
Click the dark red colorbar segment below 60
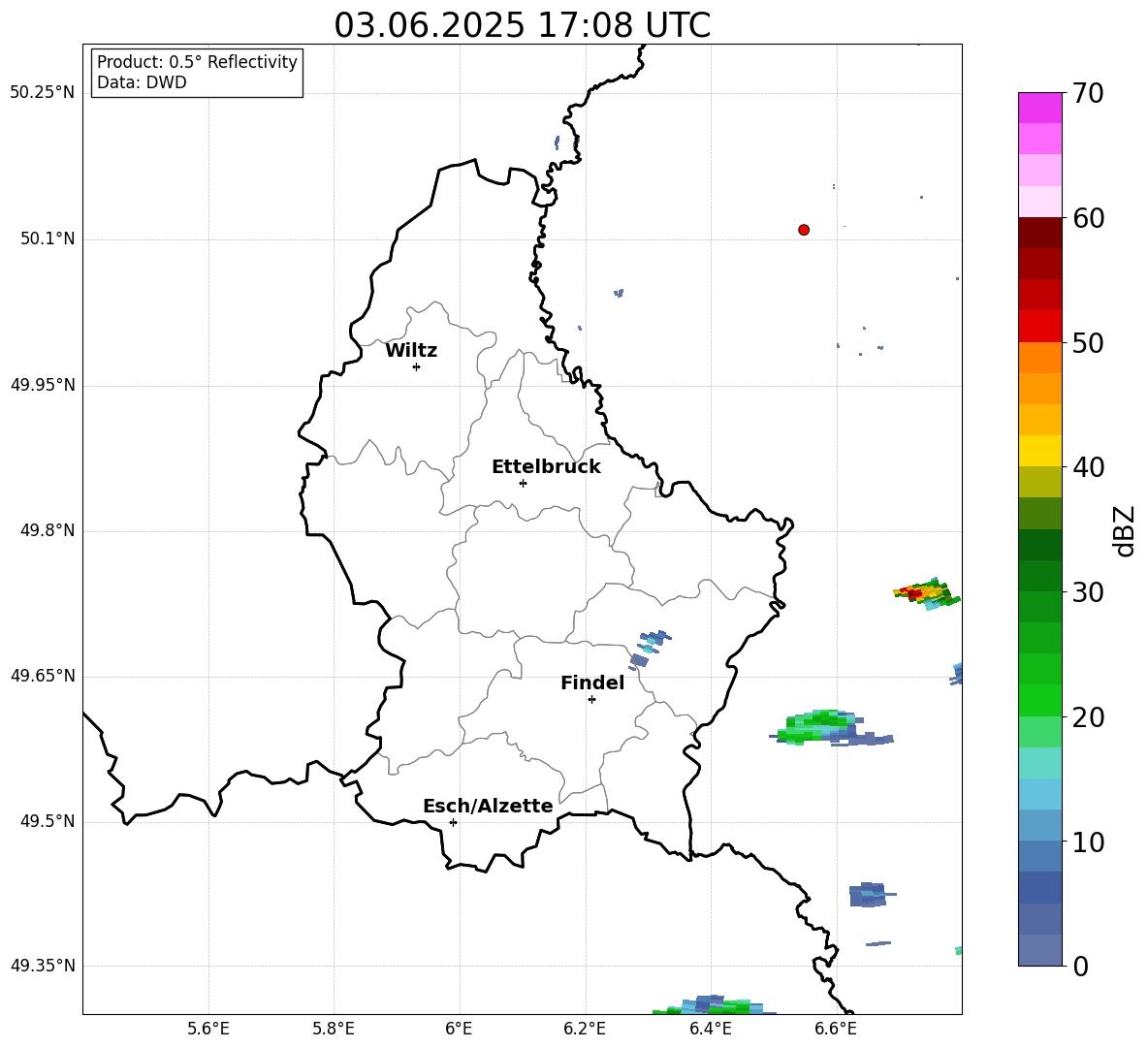click(1039, 233)
